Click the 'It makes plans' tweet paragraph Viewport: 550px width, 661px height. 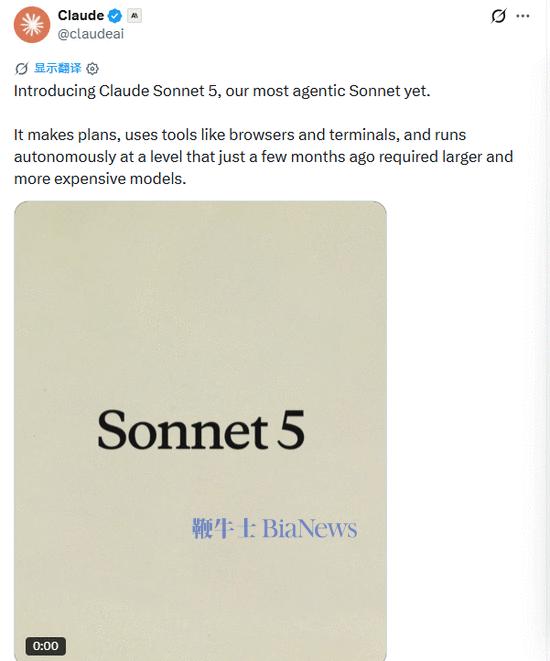(263, 157)
